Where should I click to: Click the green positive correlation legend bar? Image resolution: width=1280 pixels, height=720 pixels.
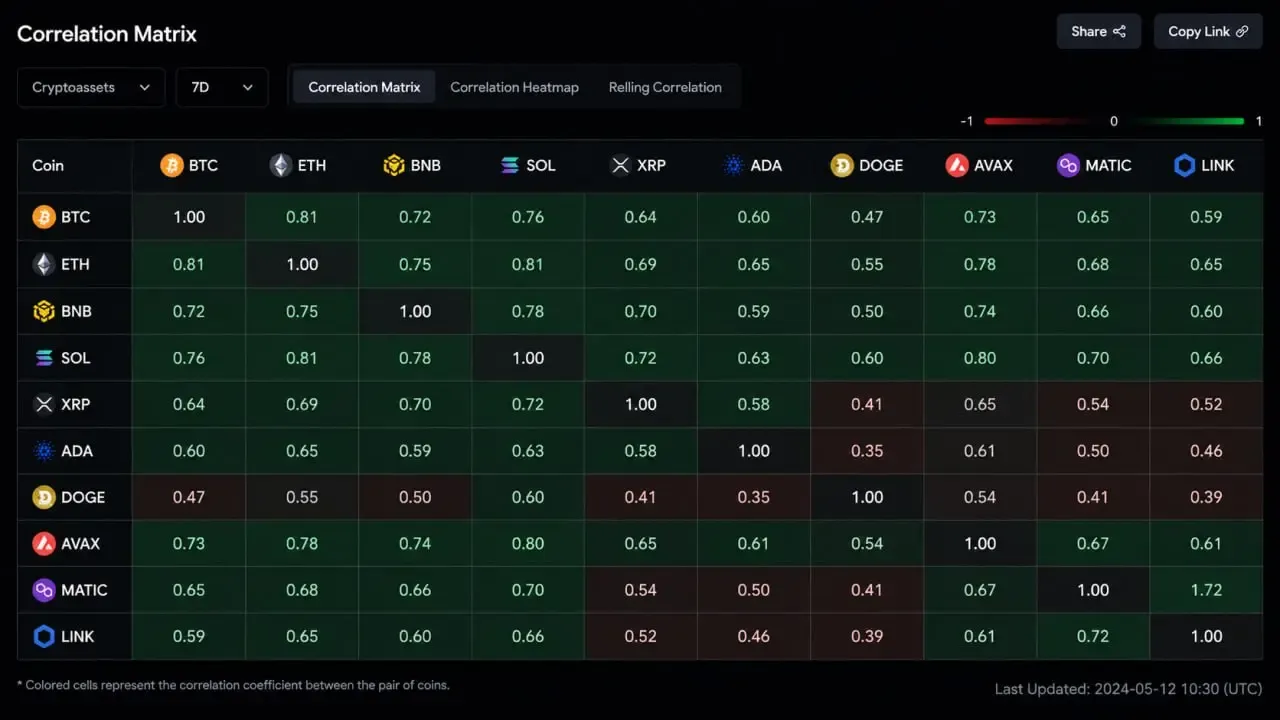(x=1190, y=121)
